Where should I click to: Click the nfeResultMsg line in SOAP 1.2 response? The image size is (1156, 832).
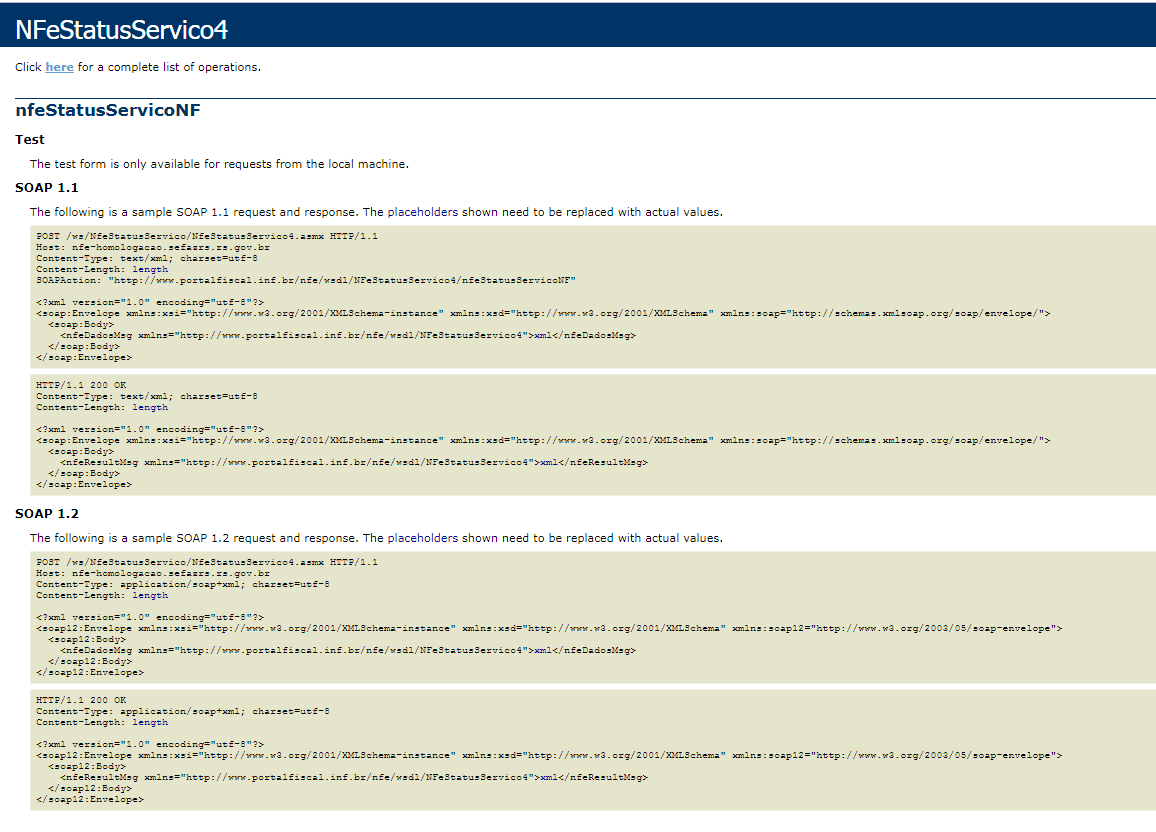point(354,777)
